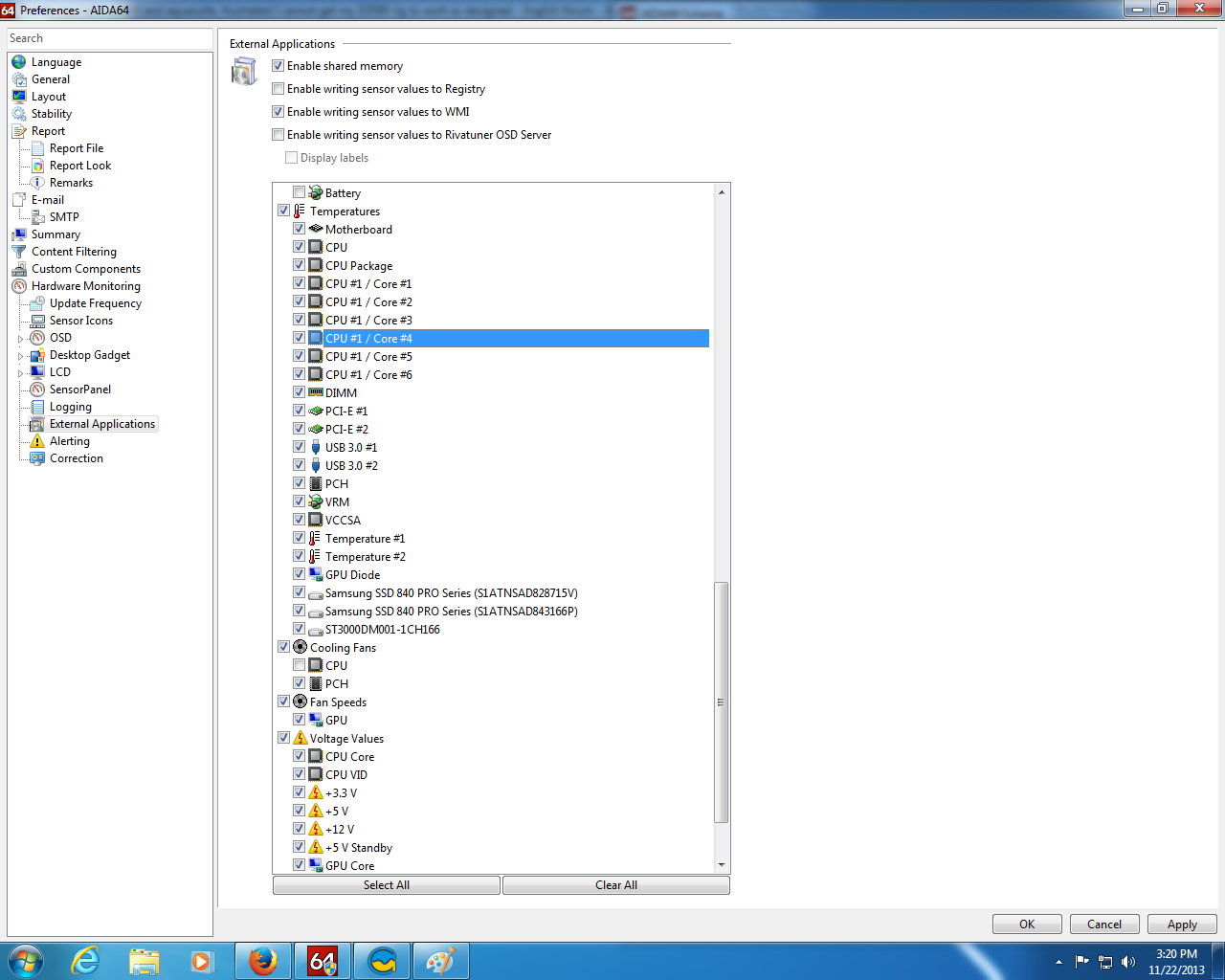Select the SensorPanel gauge icon

(x=37, y=390)
